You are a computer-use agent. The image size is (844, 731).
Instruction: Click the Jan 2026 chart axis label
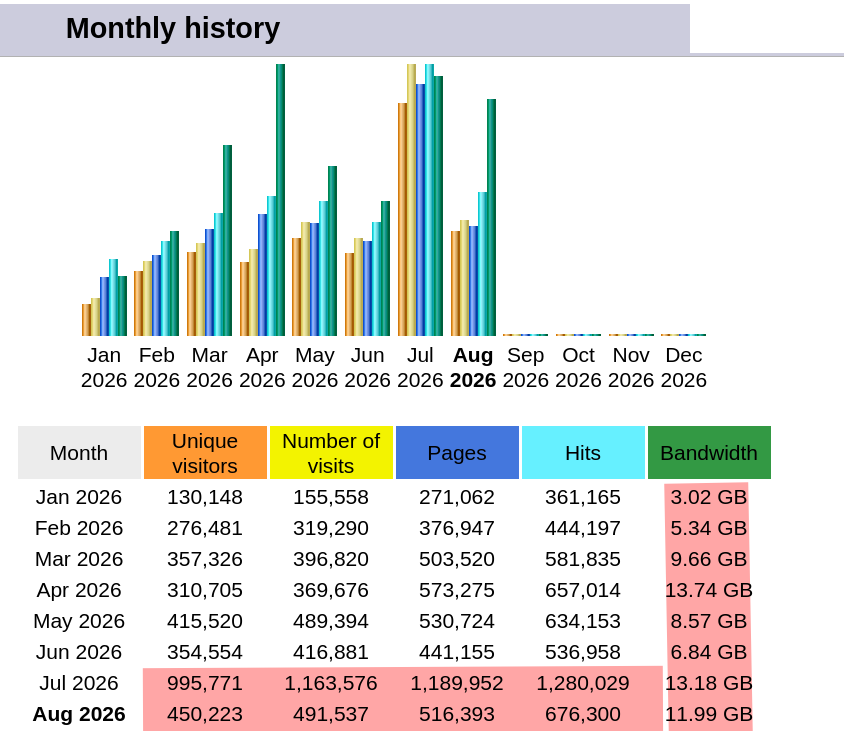(104, 368)
